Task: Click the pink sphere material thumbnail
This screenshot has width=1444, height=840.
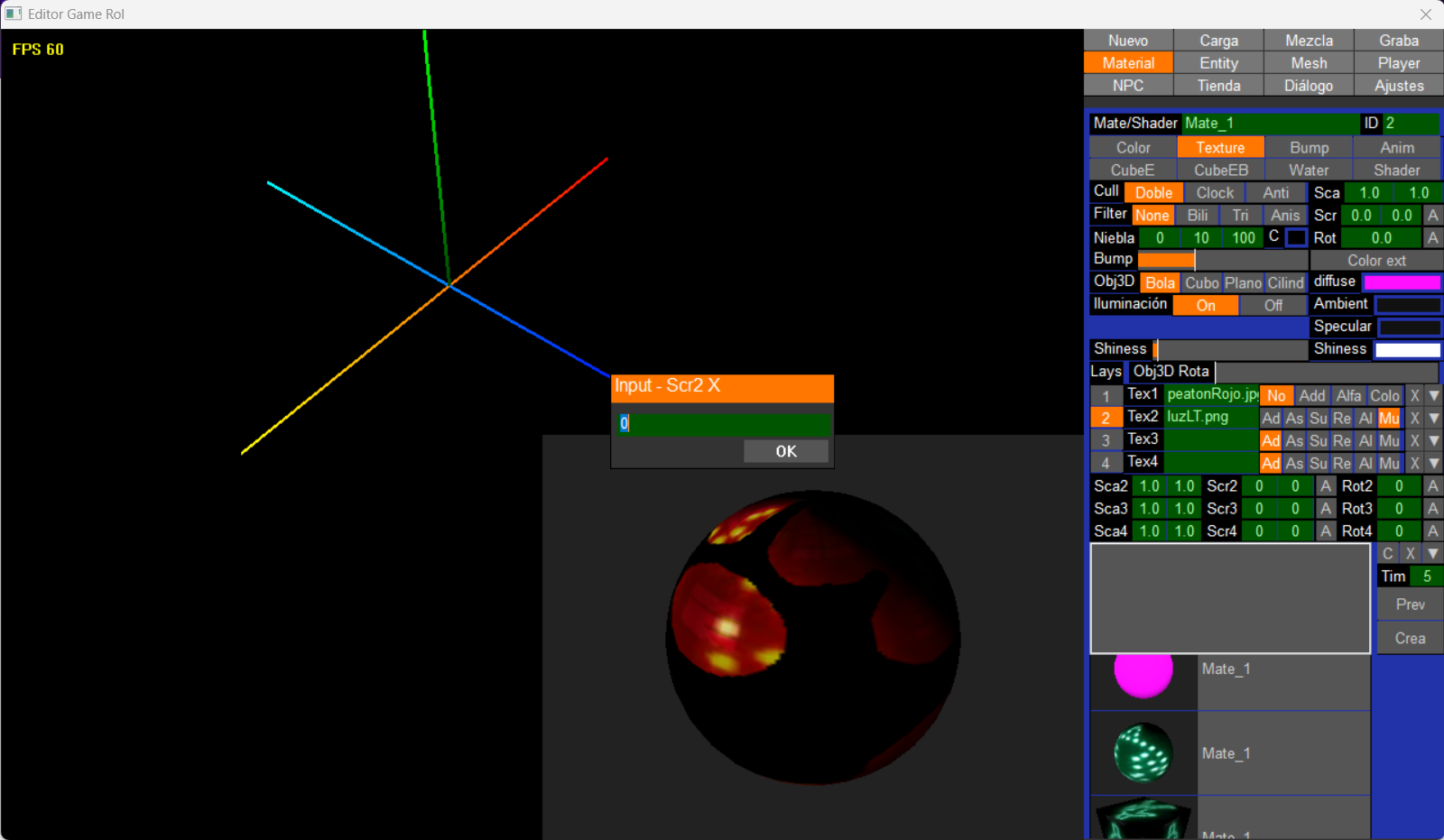Action: pos(1143,672)
